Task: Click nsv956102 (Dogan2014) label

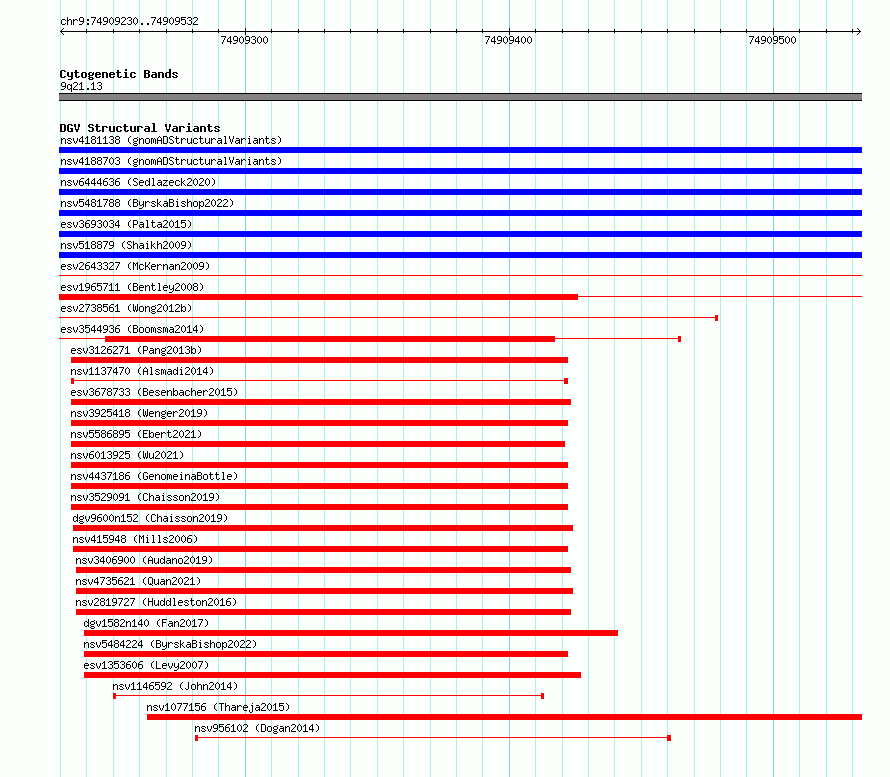Action: (x=257, y=728)
